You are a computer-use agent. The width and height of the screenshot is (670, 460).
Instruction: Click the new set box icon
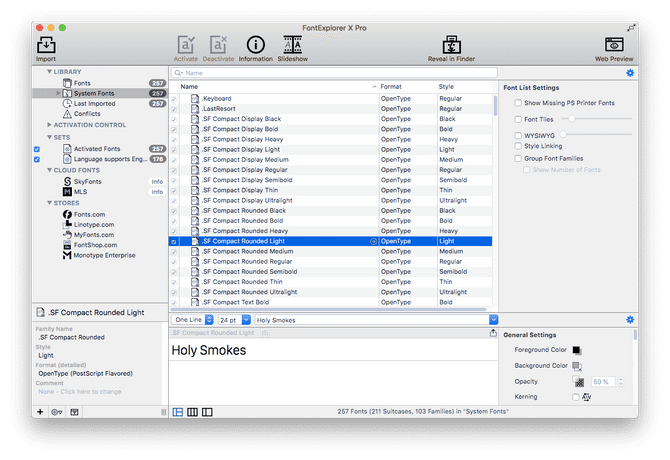click(74, 412)
